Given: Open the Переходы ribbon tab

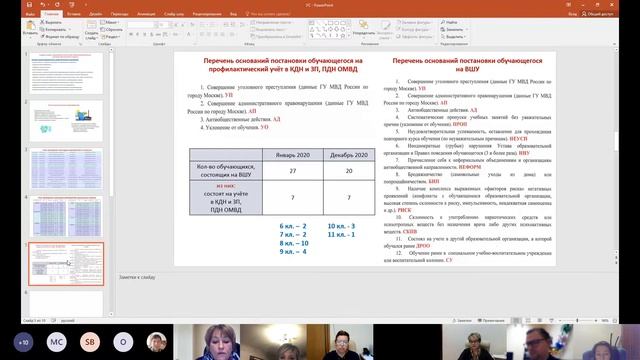Looking at the screenshot, I should coord(120,14).
